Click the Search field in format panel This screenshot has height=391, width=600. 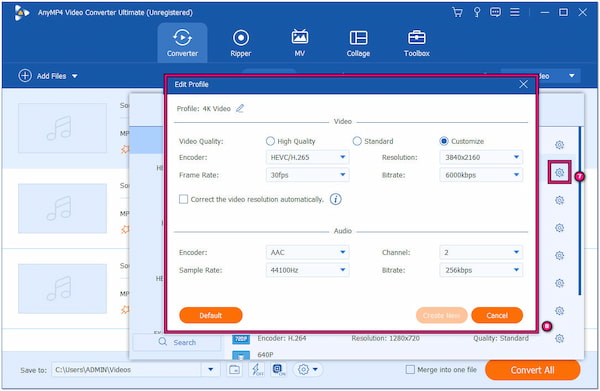pos(177,342)
